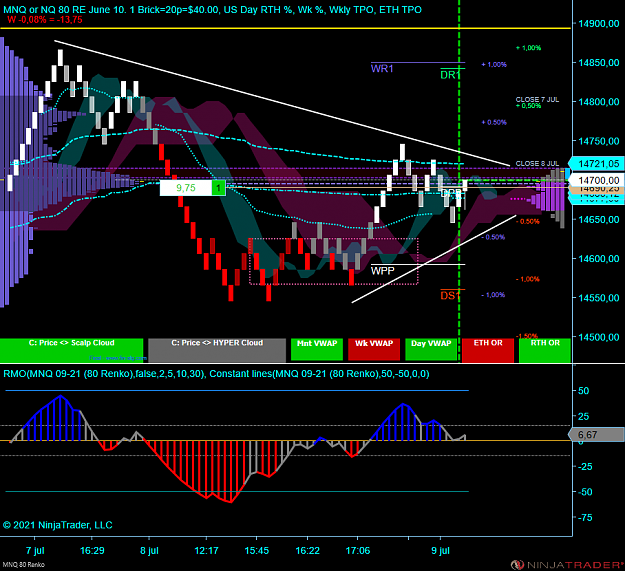Click the 14800,00 price axis label
Viewport: 625px width, 571px height.
[x=599, y=102]
